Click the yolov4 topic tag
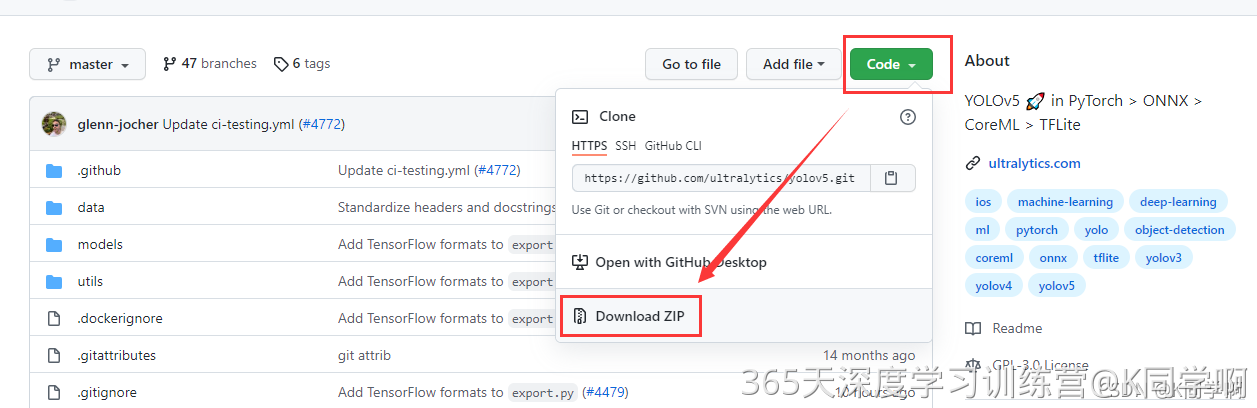This screenshot has height=408, width=1257. tap(994, 286)
